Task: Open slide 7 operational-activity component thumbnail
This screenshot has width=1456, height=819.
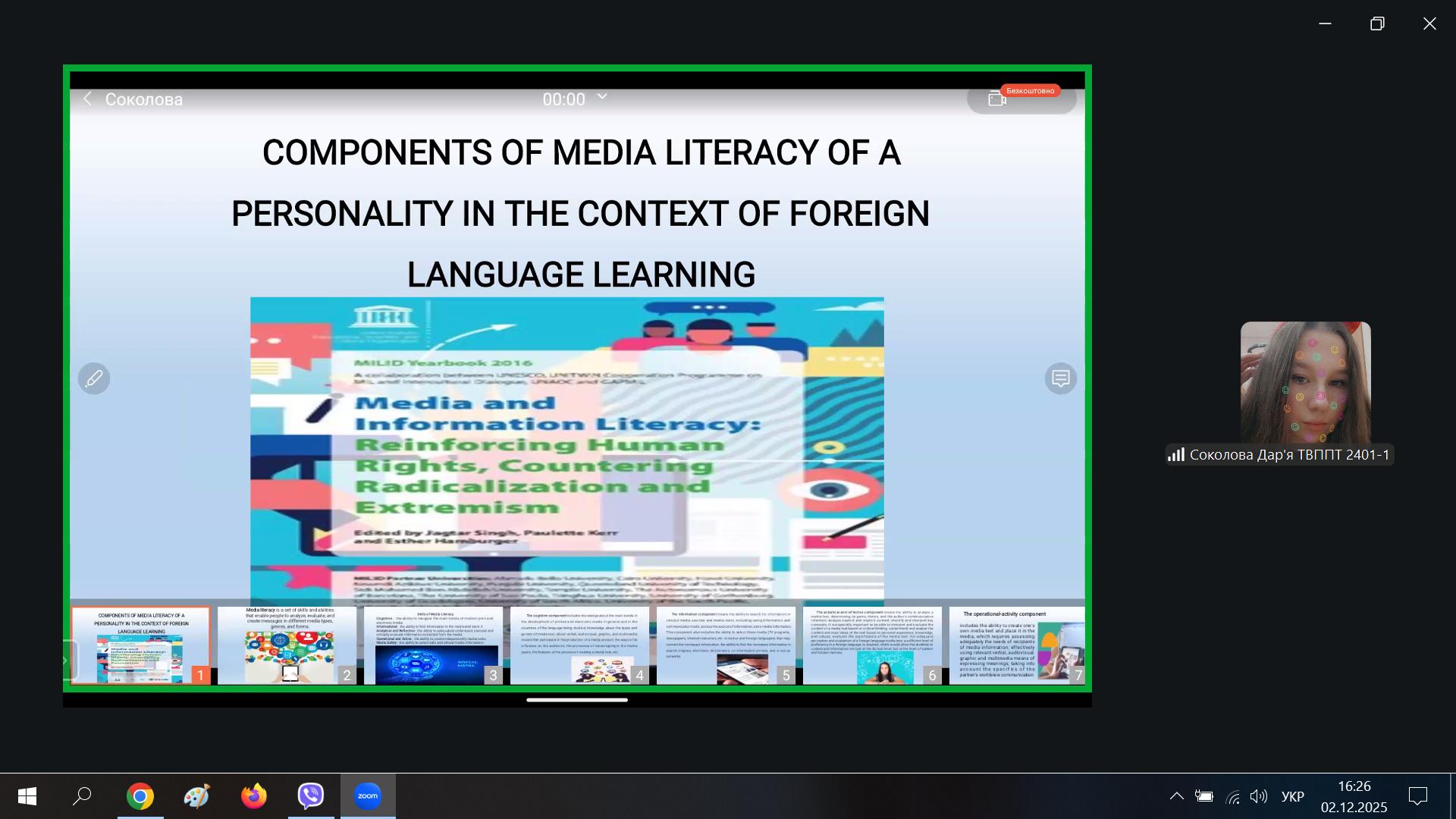Action: point(1017,645)
